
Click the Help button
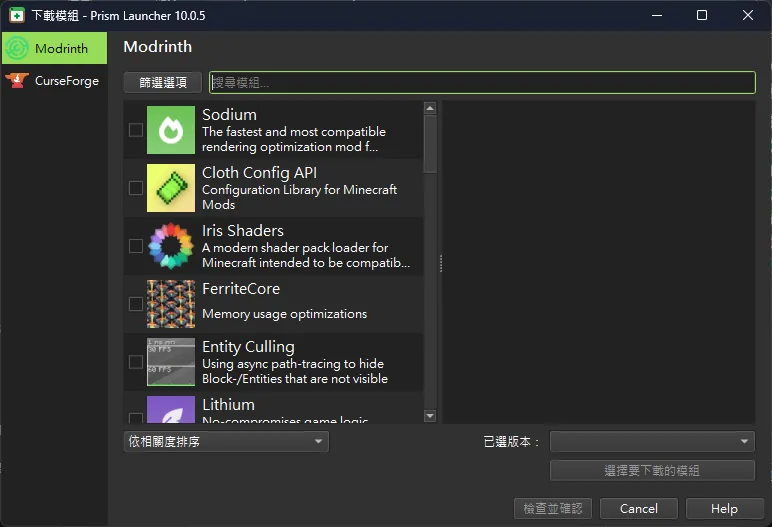click(x=724, y=508)
